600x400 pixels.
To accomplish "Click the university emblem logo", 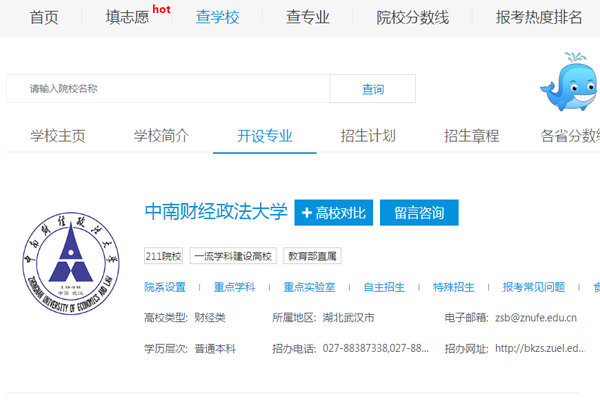I will tap(71, 264).
